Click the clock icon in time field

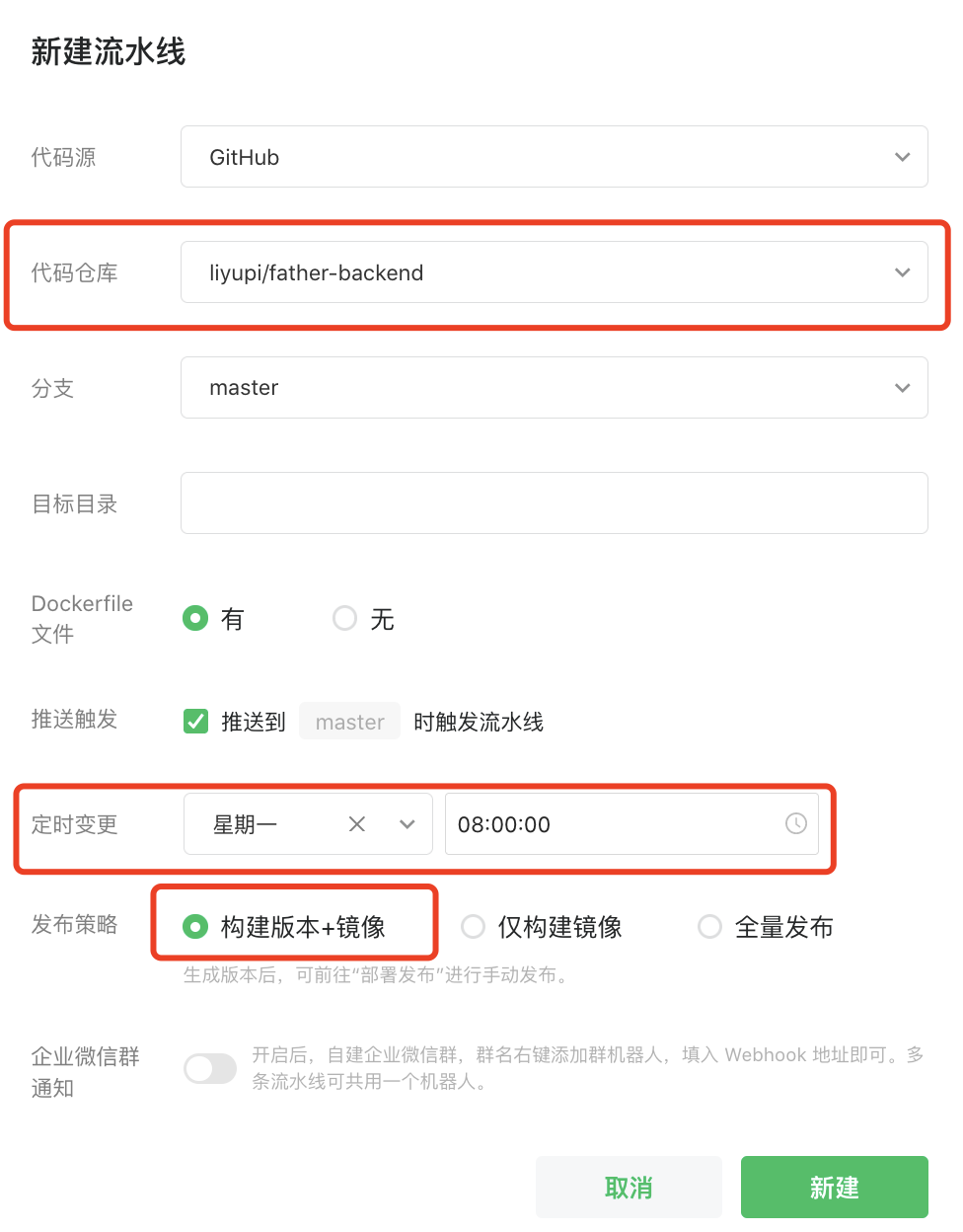795,823
